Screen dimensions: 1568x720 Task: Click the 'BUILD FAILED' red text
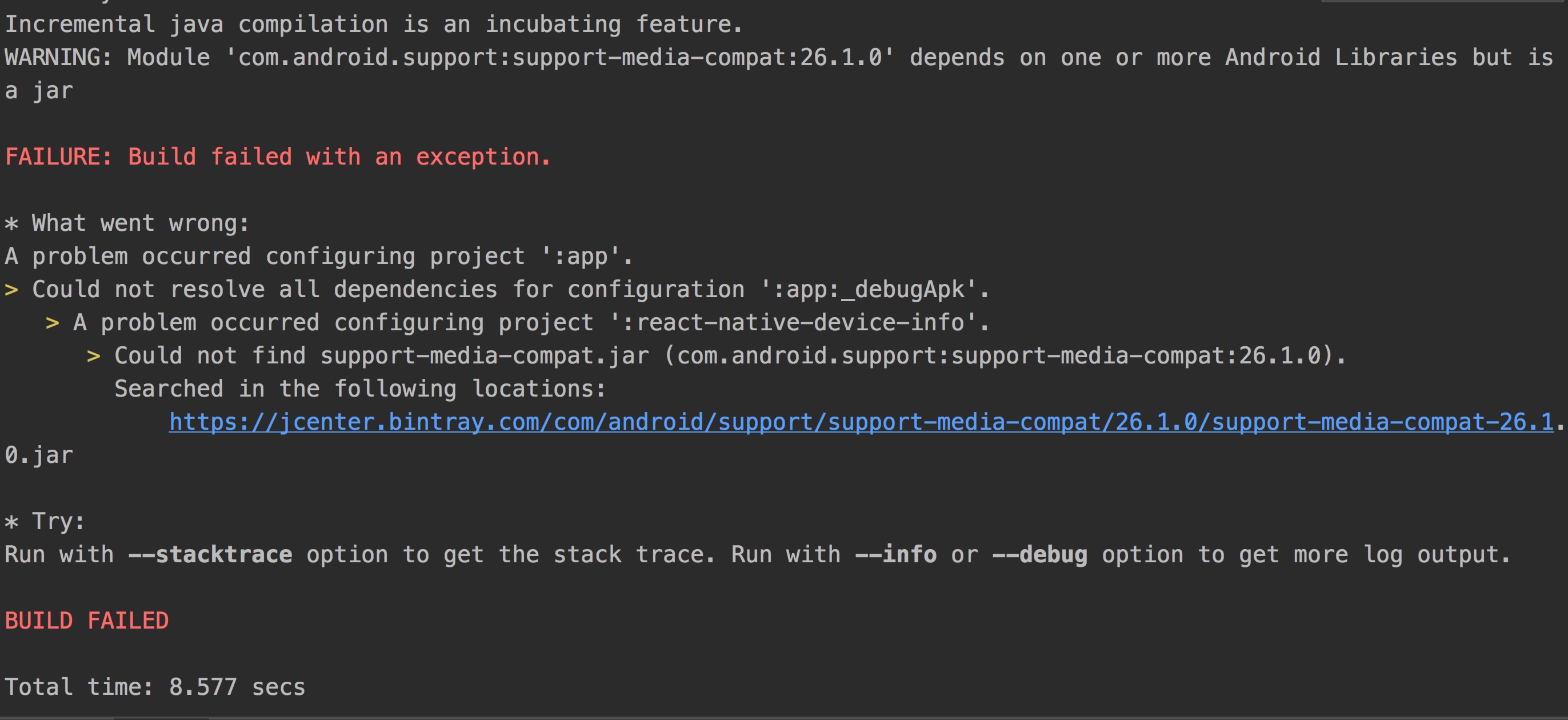click(86, 620)
